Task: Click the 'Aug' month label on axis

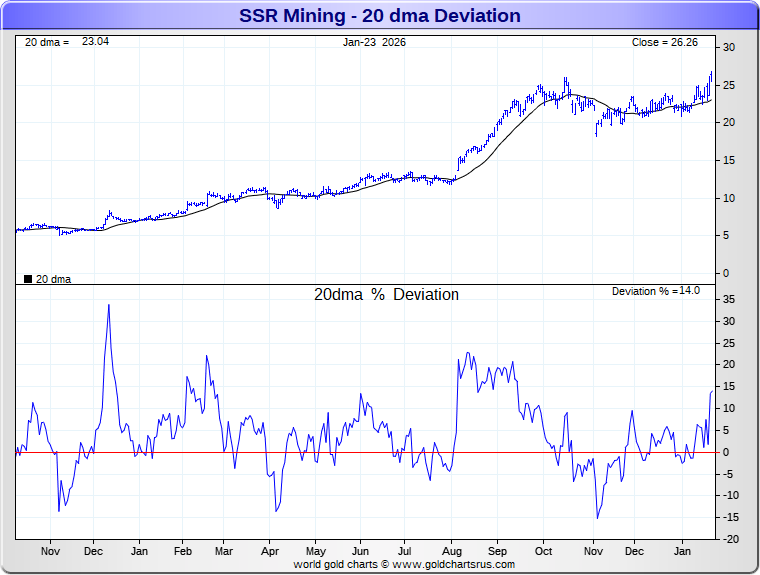Action: (452, 552)
